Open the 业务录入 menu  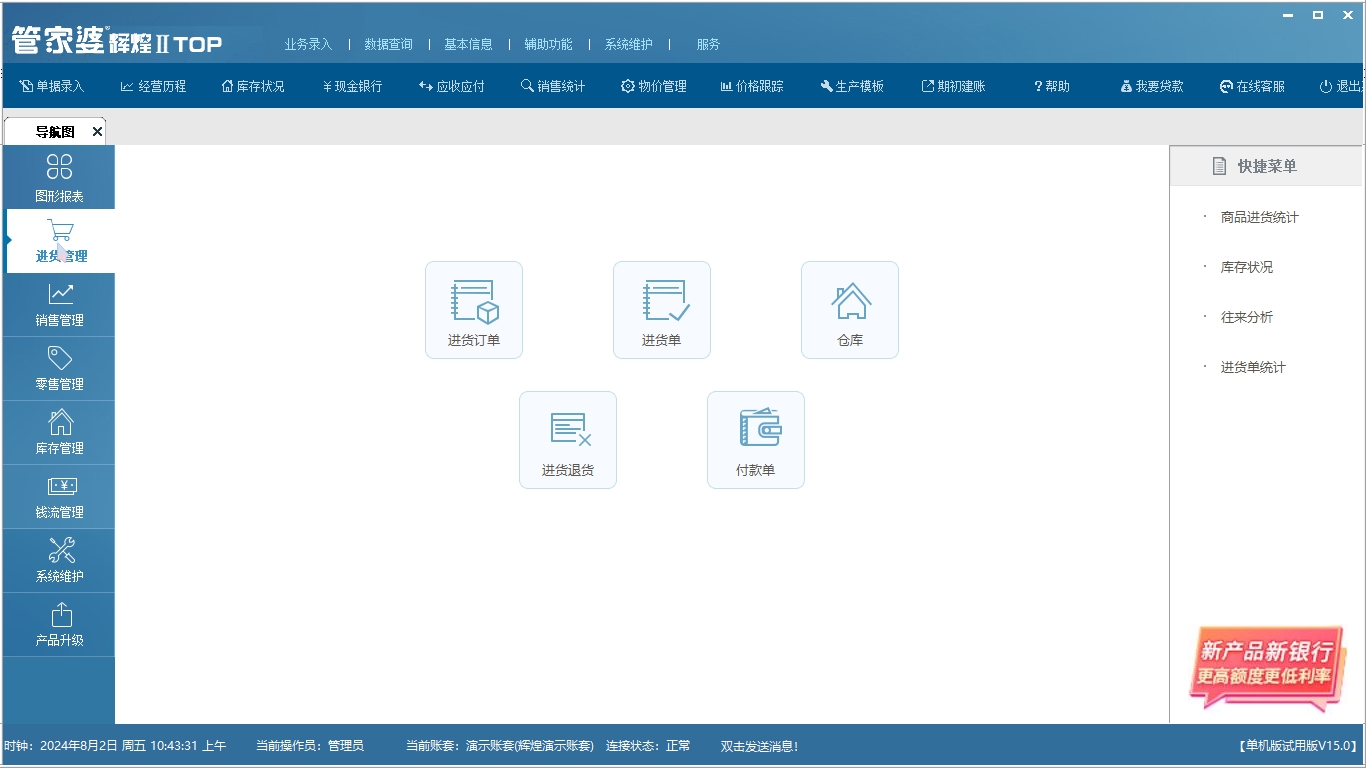point(307,44)
